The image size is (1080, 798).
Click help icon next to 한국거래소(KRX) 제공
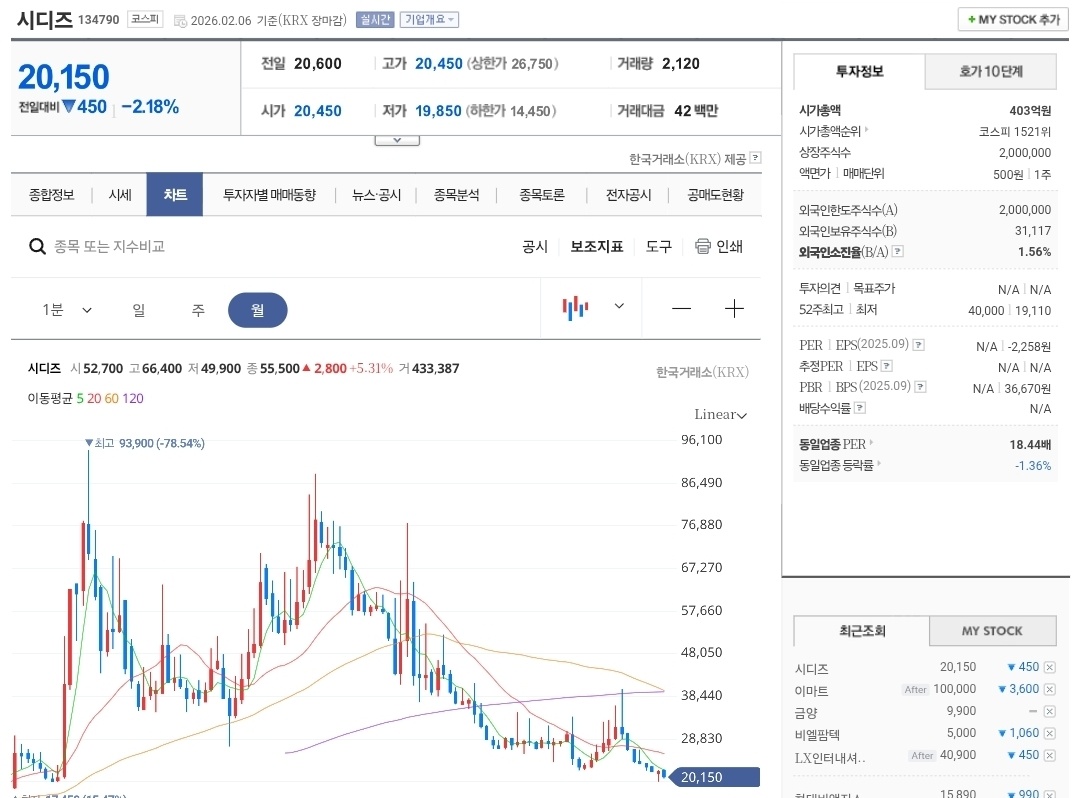(x=755, y=158)
